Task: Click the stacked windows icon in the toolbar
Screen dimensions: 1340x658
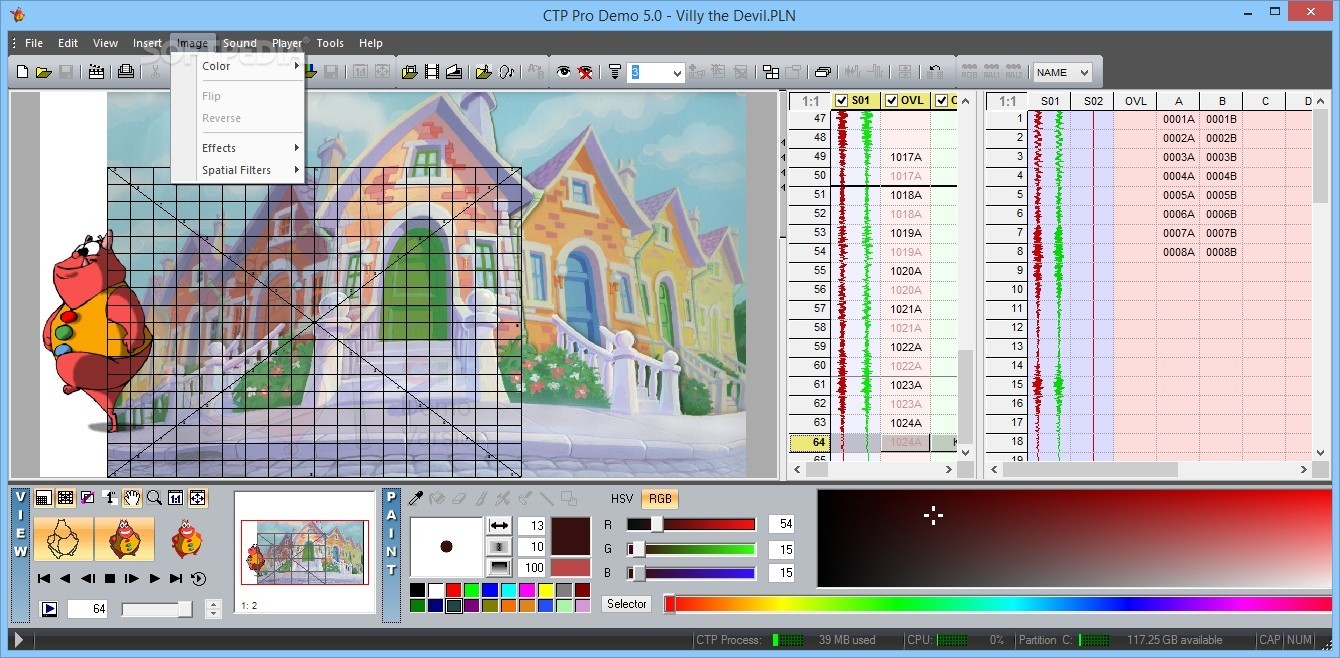Action: [822, 72]
